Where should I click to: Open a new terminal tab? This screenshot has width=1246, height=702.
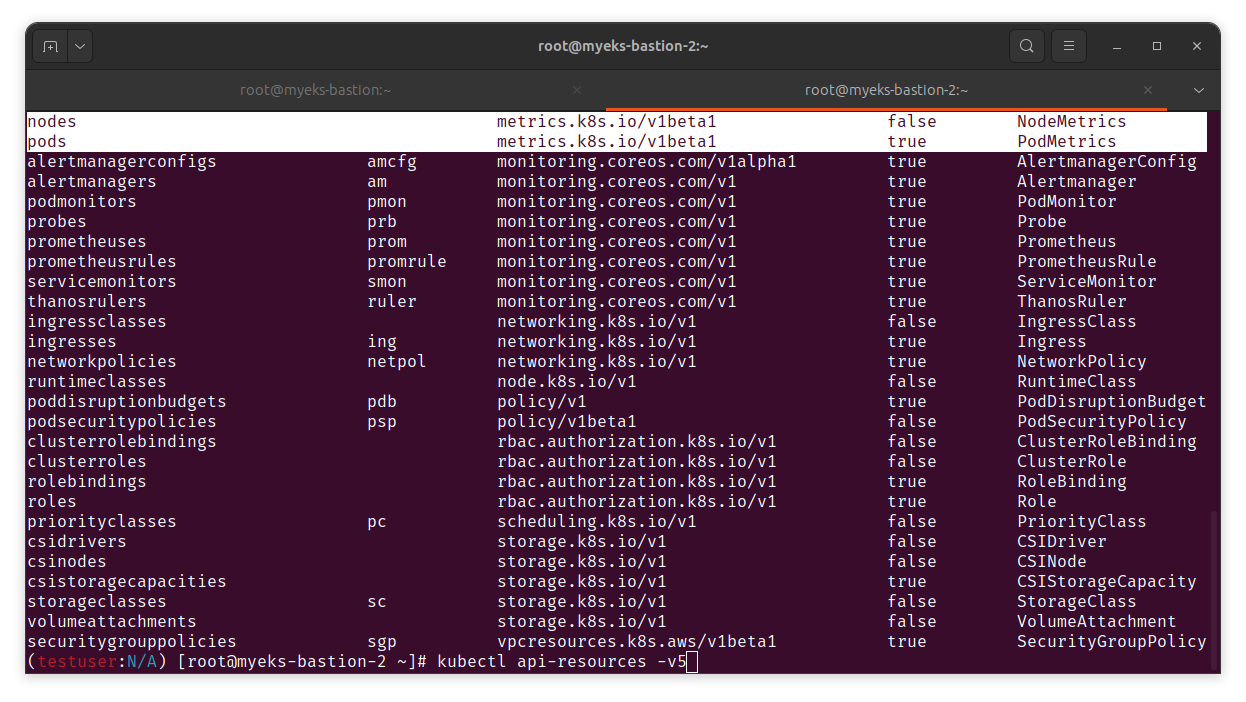[x=50, y=46]
